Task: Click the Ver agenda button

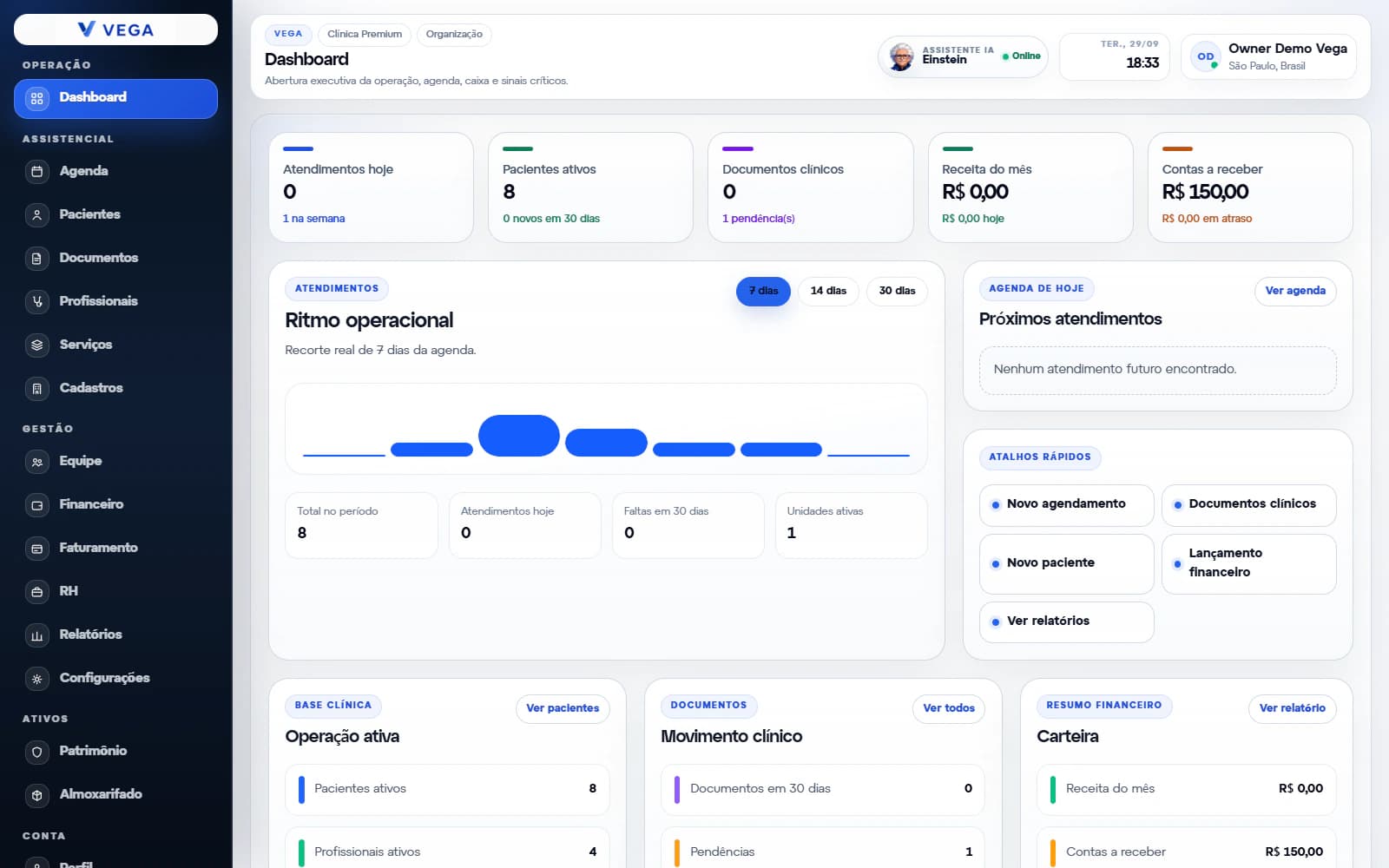Action: (x=1295, y=291)
